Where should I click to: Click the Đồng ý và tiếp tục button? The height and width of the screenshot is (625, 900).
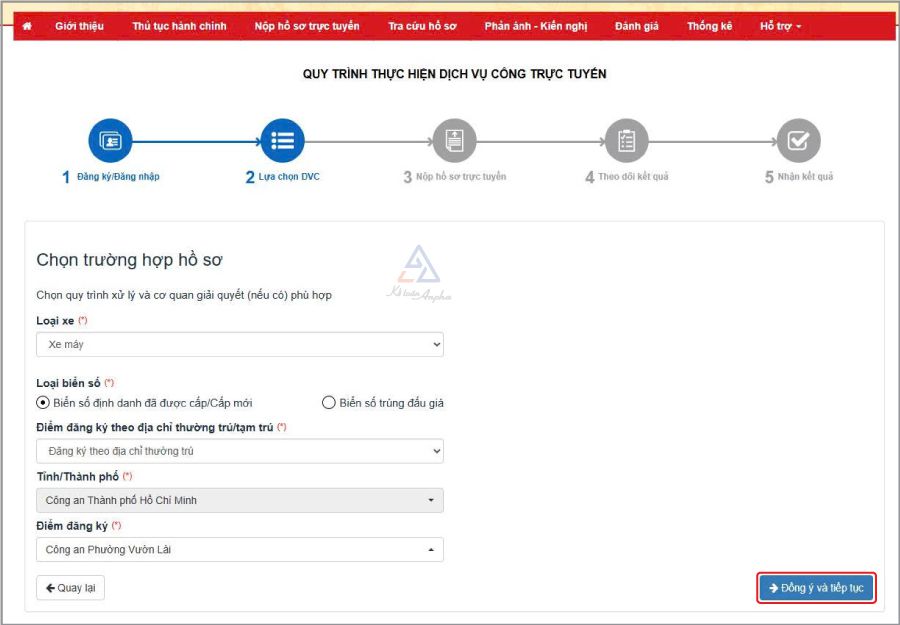[816, 588]
